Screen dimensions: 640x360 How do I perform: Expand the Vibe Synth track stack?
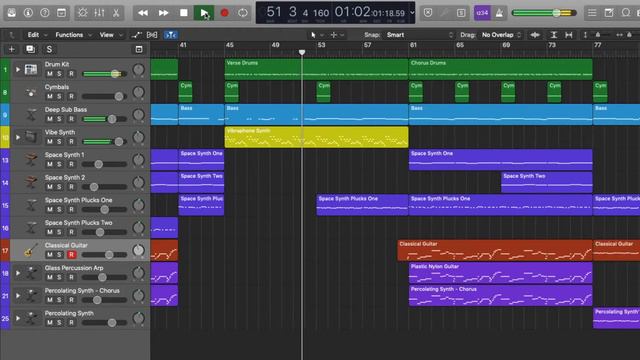18,138
